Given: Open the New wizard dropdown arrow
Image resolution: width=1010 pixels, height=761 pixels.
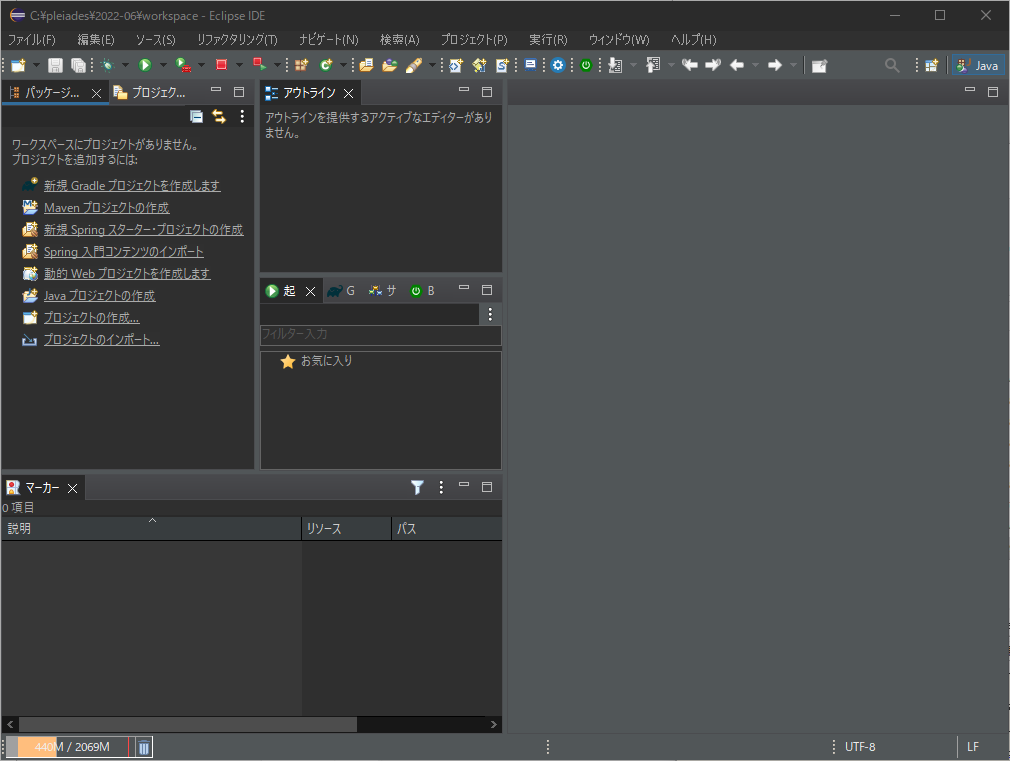Looking at the screenshot, I should 36,64.
